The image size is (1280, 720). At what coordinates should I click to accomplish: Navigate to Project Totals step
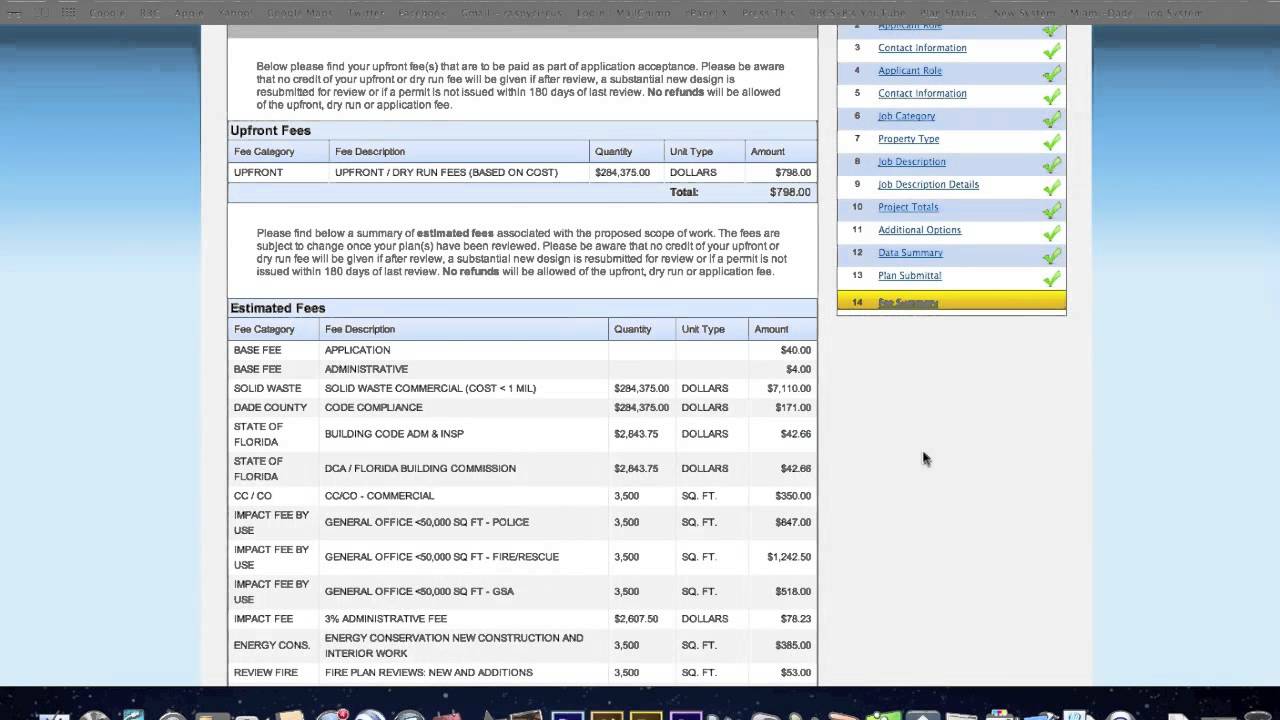click(x=908, y=207)
